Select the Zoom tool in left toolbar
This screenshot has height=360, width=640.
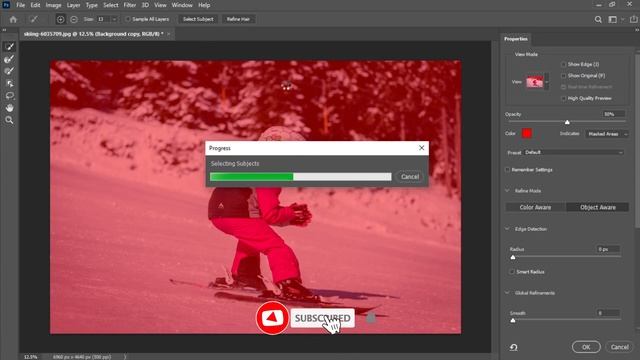[x=9, y=120]
